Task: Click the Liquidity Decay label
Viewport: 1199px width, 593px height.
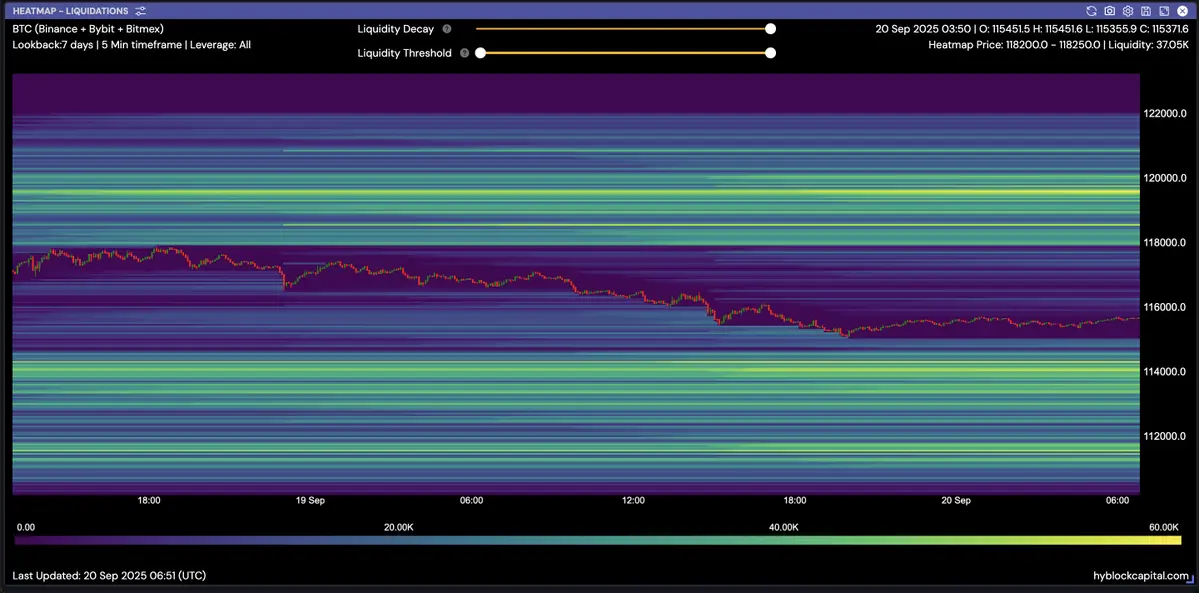Action: pos(396,29)
